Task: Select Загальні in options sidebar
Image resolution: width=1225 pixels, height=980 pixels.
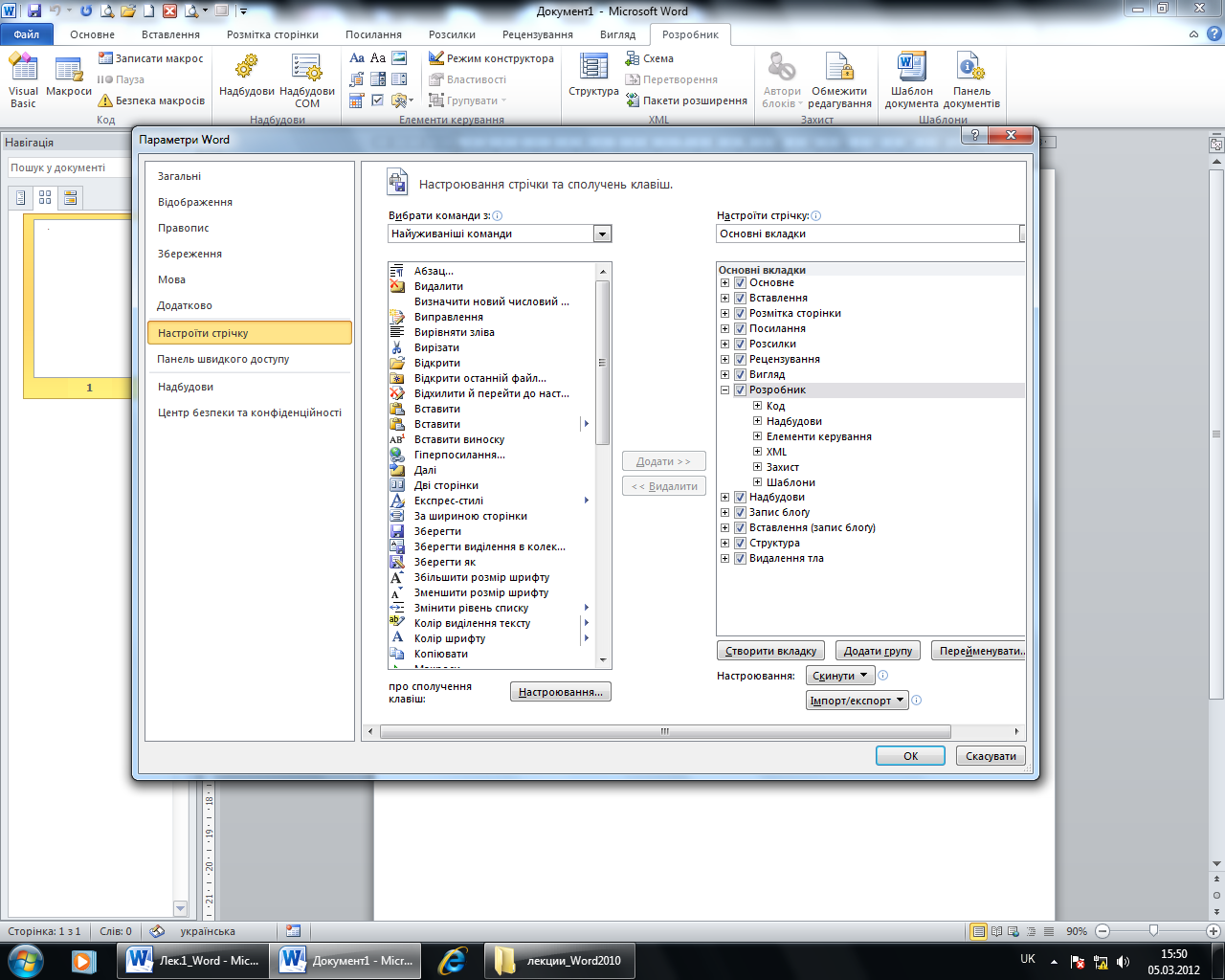Action: pos(249,176)
